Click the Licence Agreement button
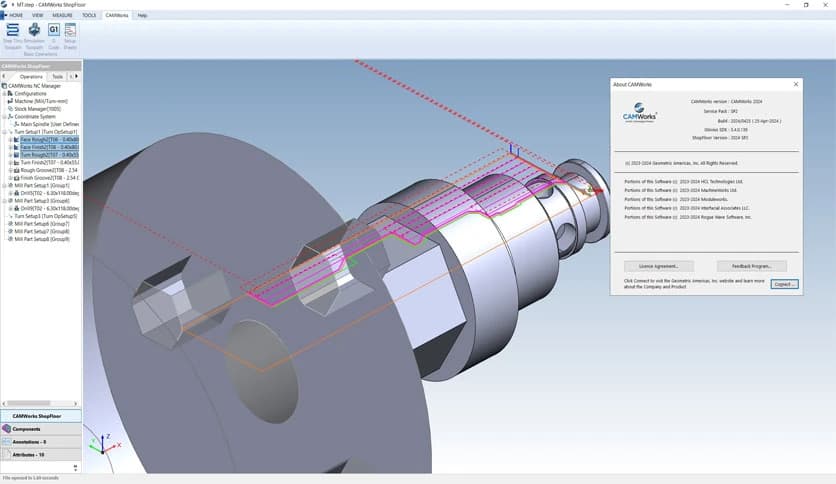This screenshot has width=836, height=484. 658,266
